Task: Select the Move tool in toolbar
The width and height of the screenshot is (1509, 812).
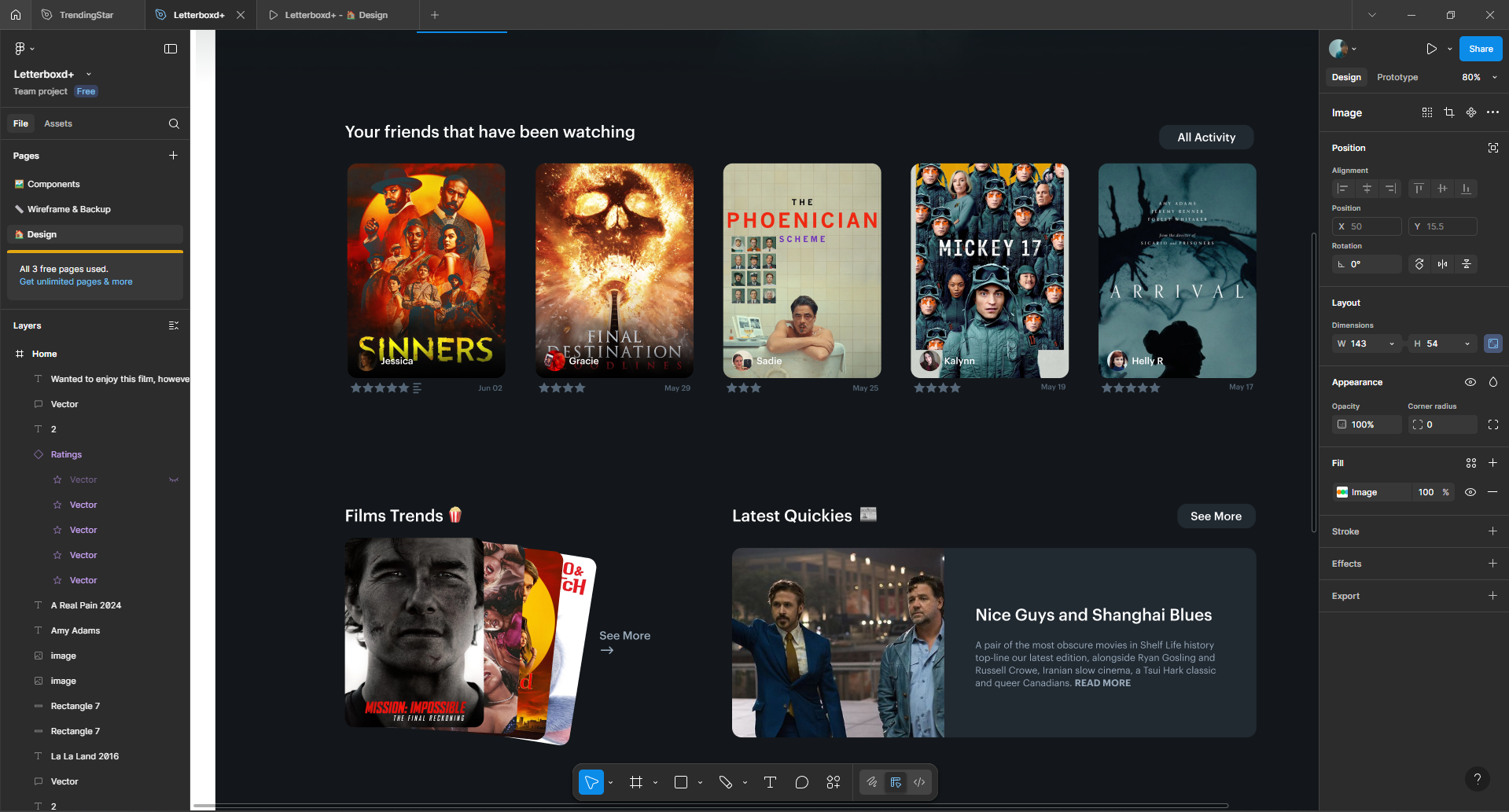Action: 591,782
